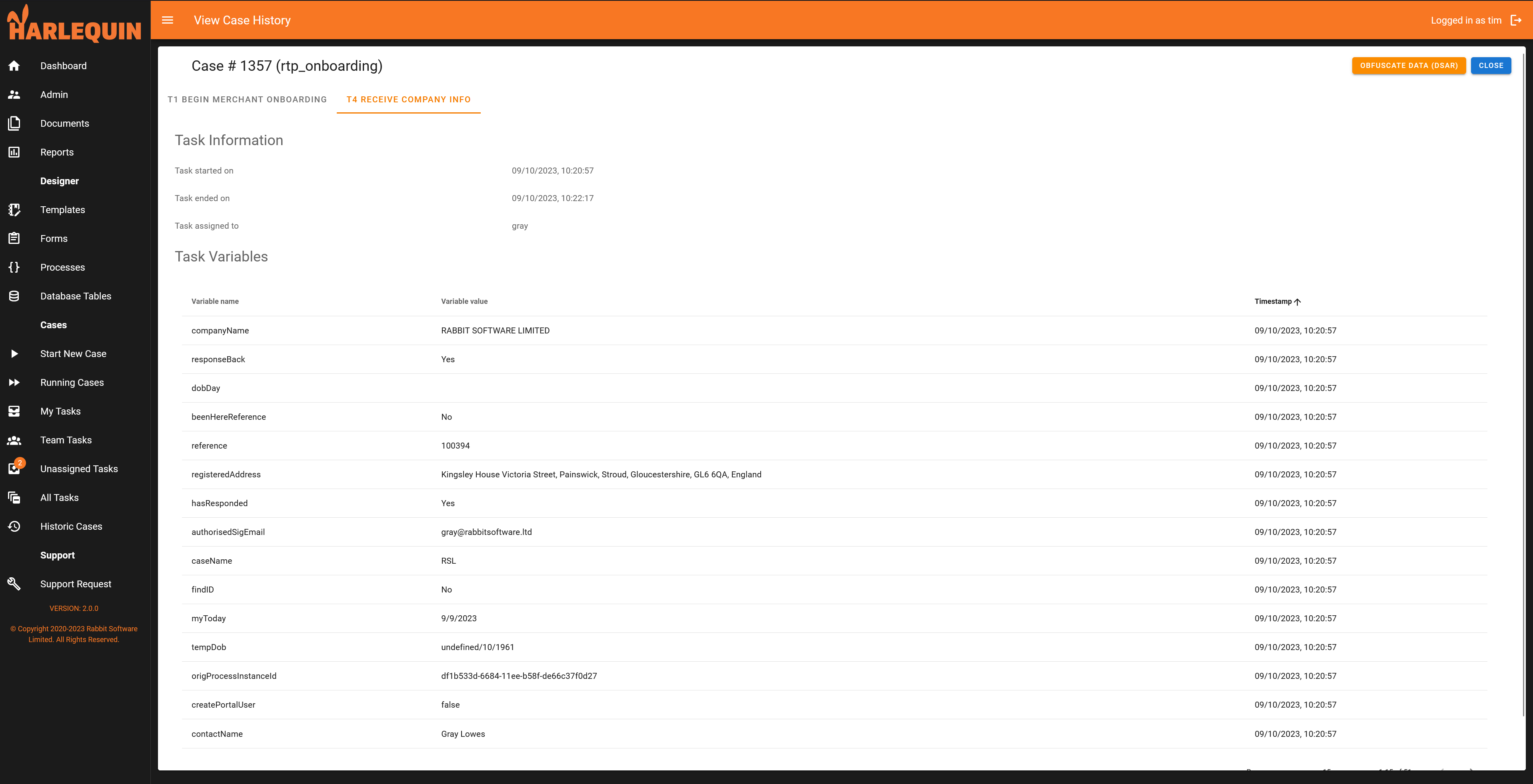Open Unassigned Tasks icon with badge
This screenshot has height=784, width=1533.
click(14, 469)
